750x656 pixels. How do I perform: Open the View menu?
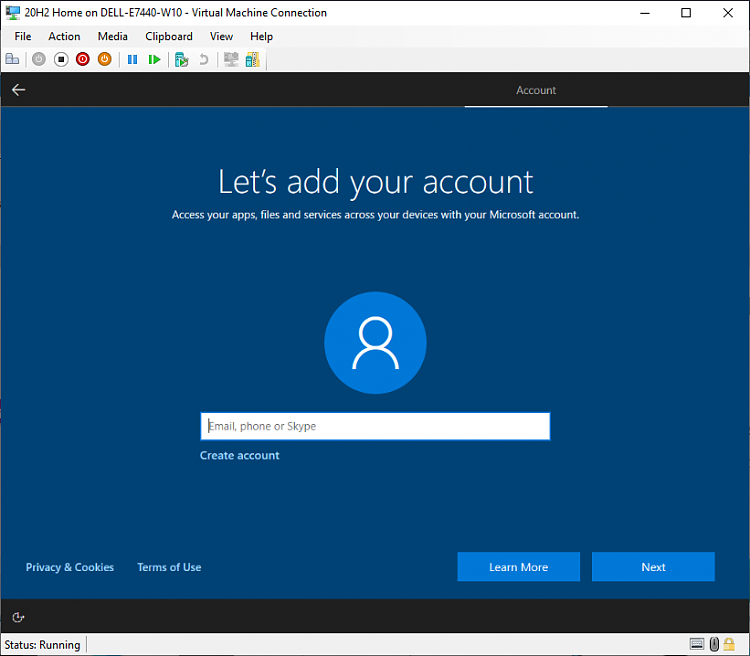(221, 36)
